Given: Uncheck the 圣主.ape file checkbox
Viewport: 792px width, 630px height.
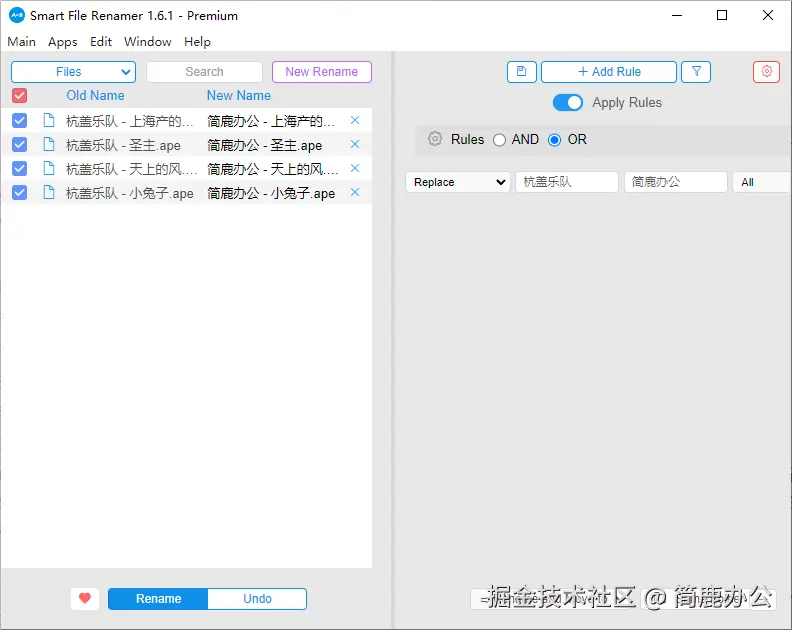Looking at the screenshot, I should coord(19,144).
